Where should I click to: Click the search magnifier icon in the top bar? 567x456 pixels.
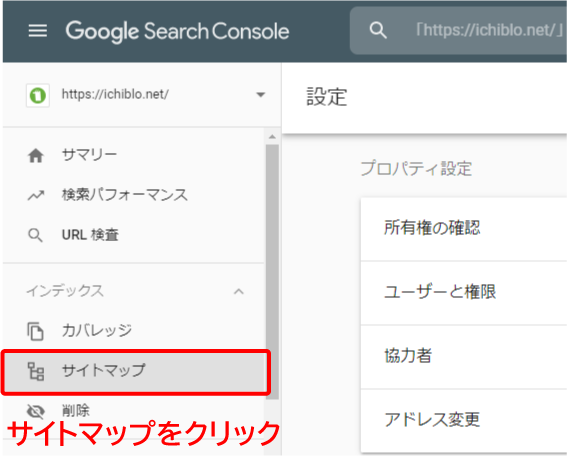378,30
